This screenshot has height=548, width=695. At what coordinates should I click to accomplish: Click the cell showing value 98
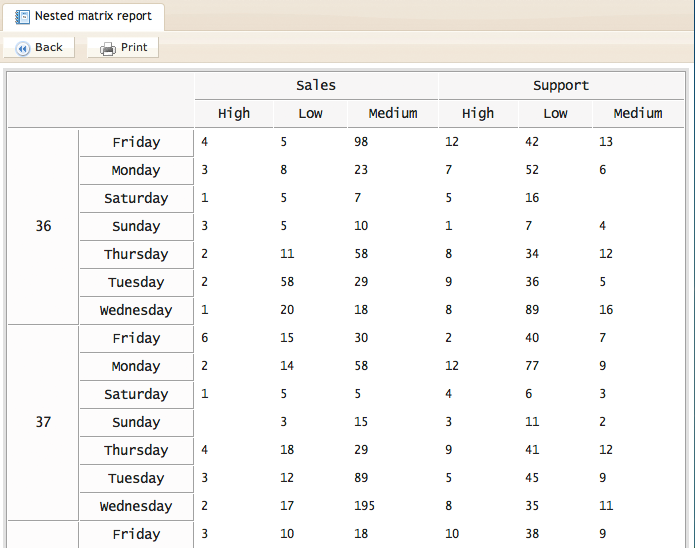click(362, 142)
